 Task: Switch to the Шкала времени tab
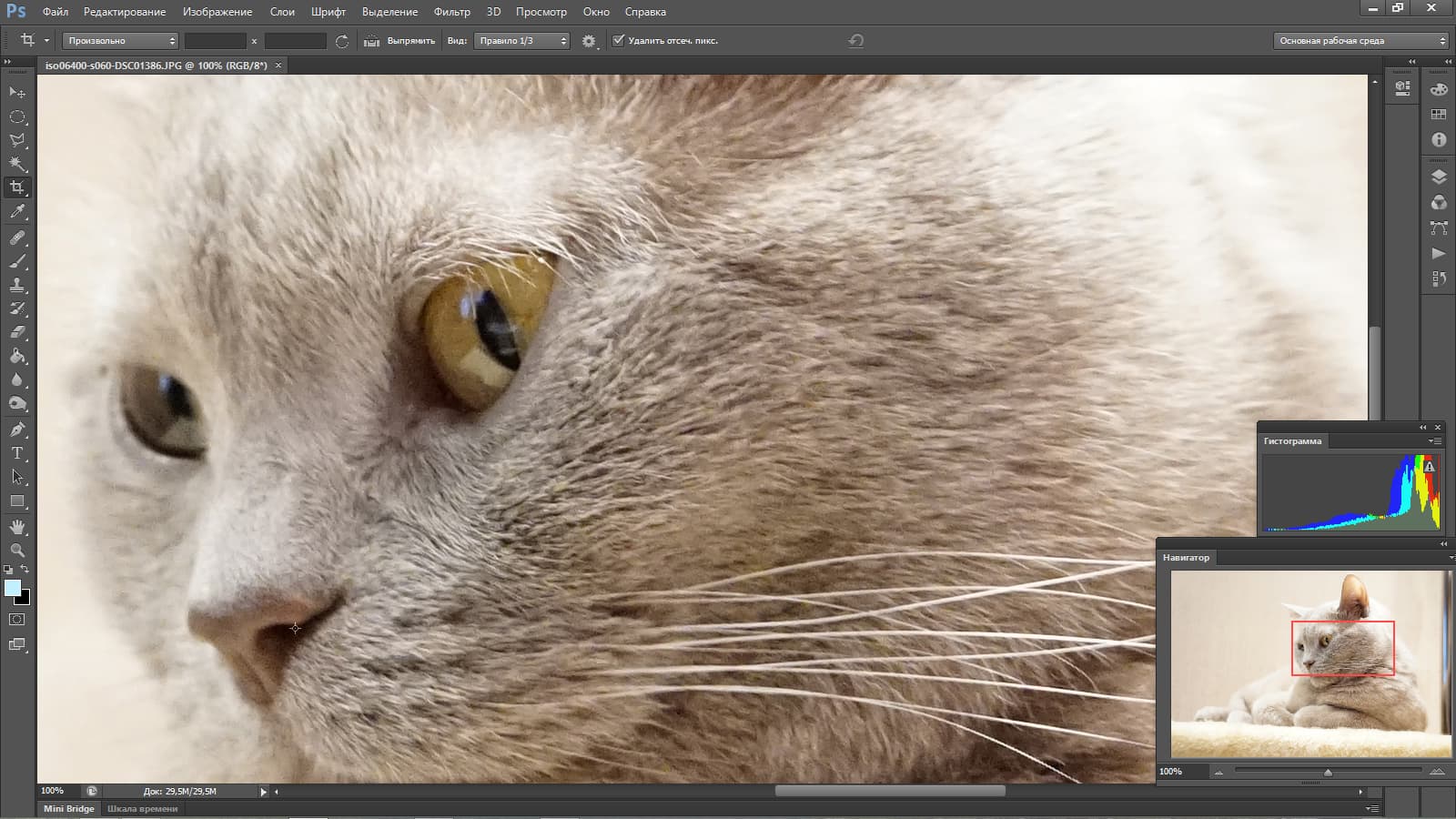click(142, 808)
